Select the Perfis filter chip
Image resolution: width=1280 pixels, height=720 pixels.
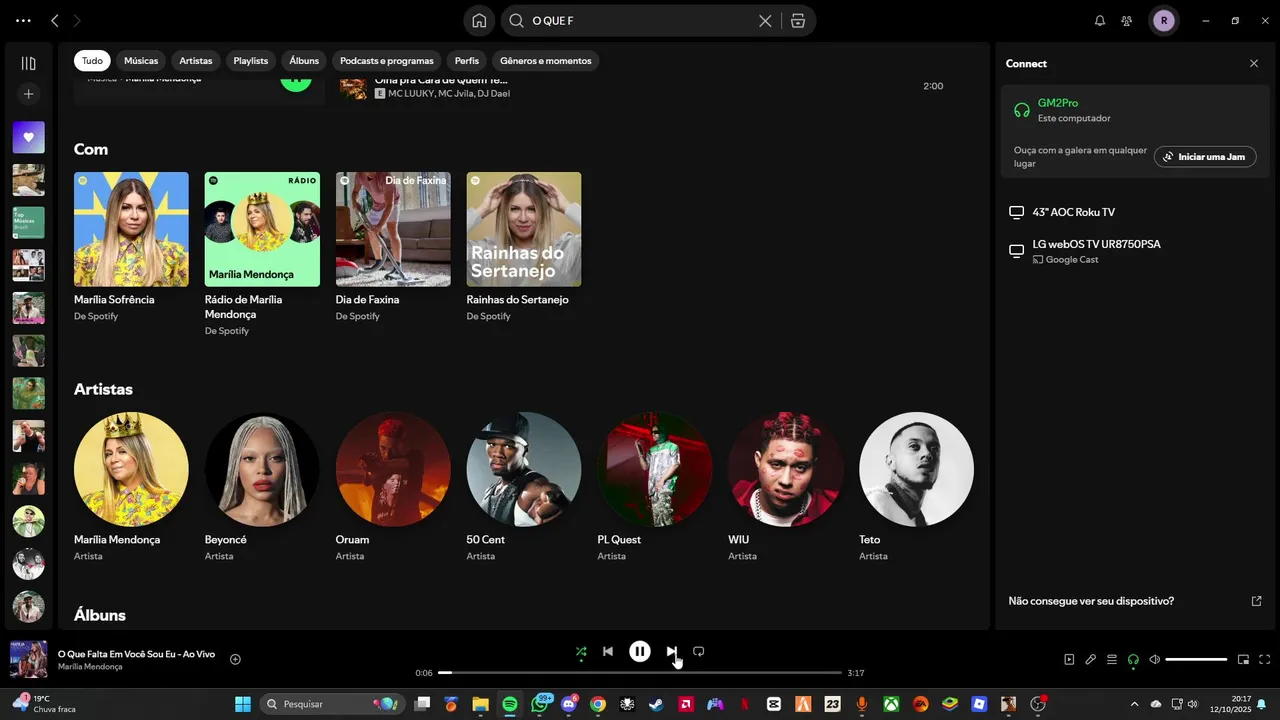[467, 61]
